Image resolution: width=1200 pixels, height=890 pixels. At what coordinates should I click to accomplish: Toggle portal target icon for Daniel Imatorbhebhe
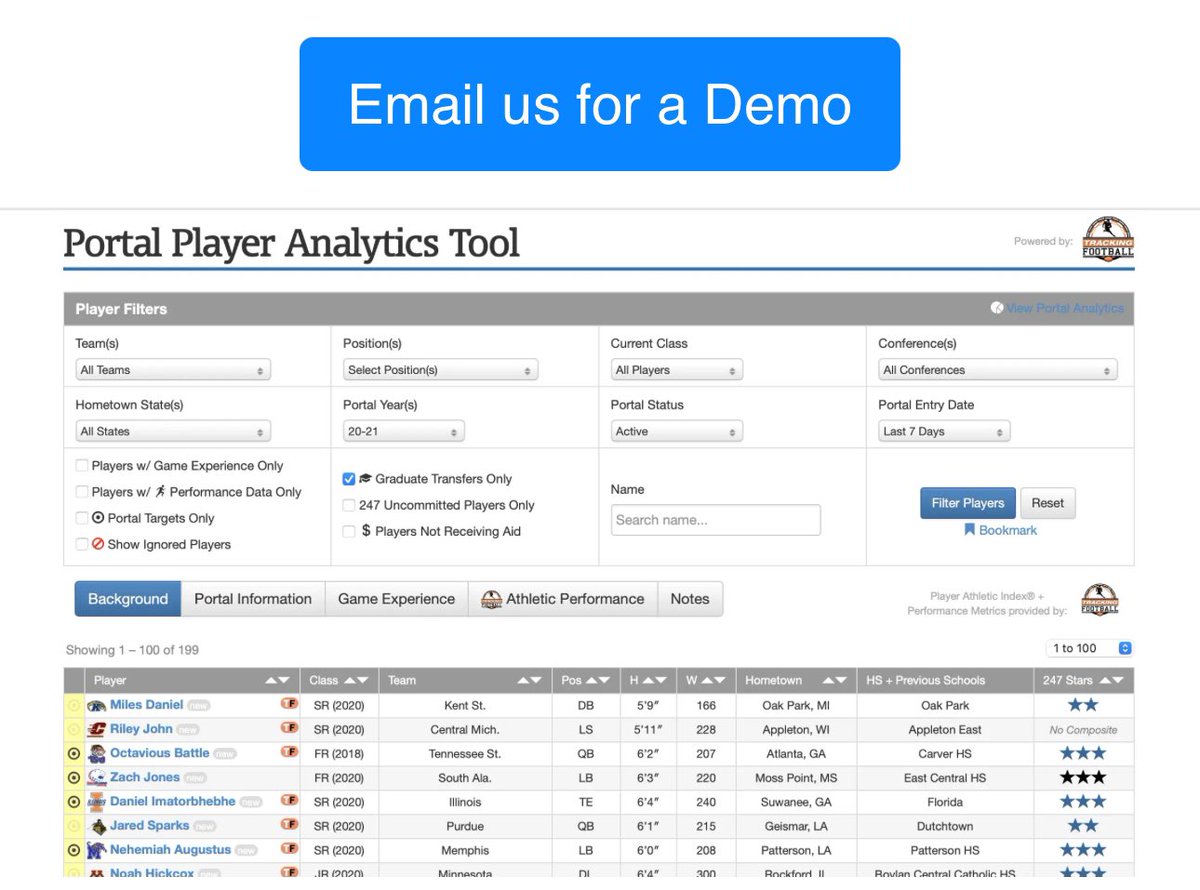73,802
